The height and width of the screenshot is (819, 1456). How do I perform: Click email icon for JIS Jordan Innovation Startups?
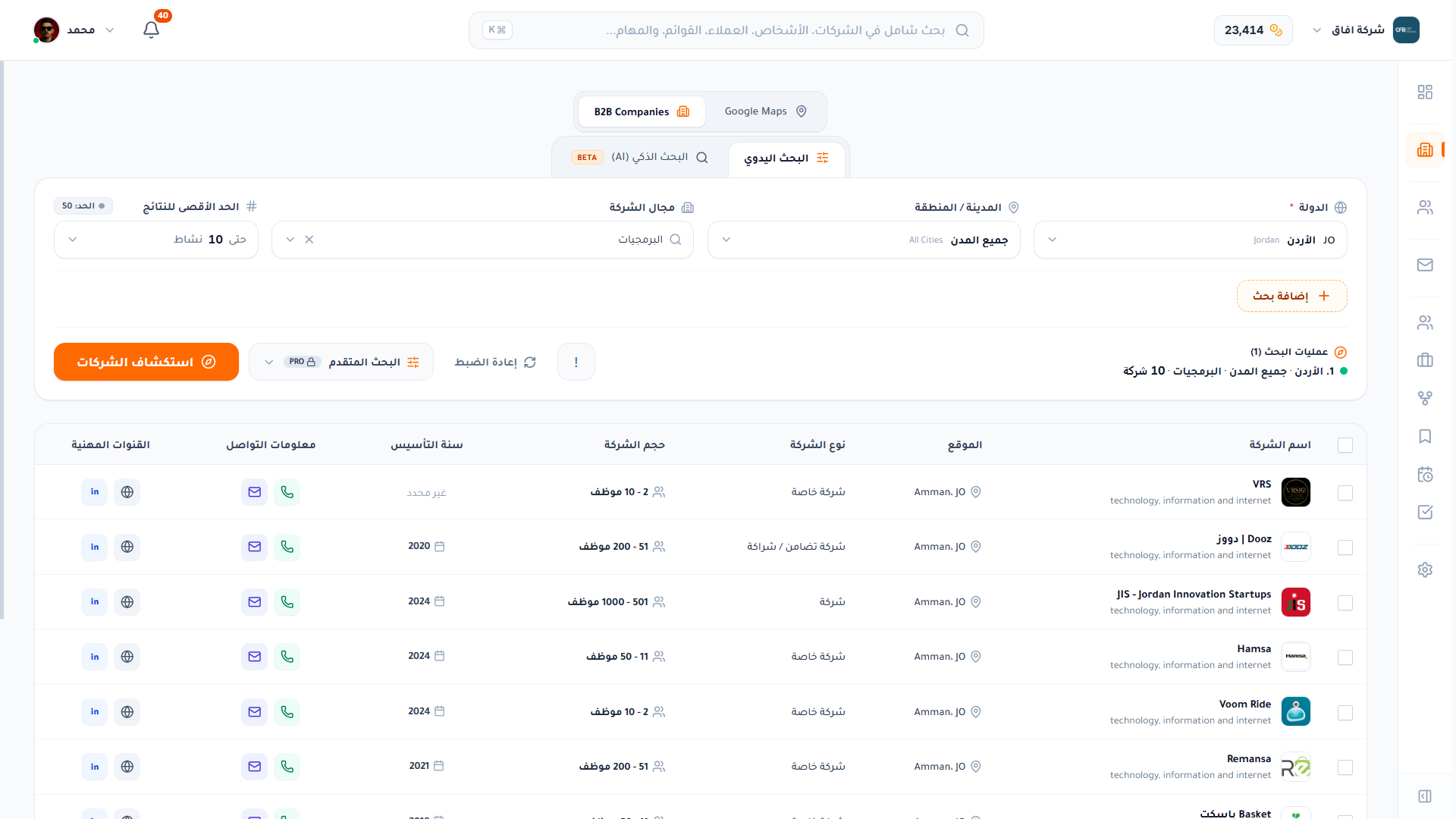click(255, 602)
